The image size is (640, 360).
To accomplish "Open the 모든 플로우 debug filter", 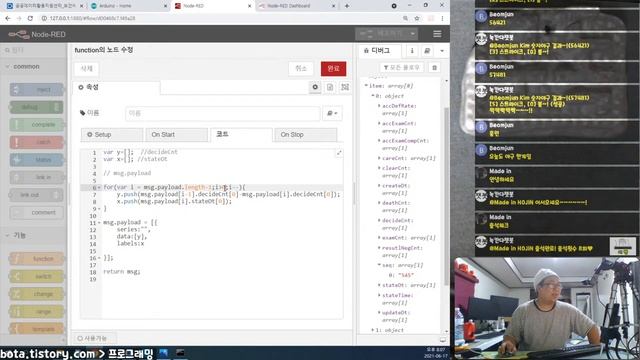I will [x=402, y=67].
